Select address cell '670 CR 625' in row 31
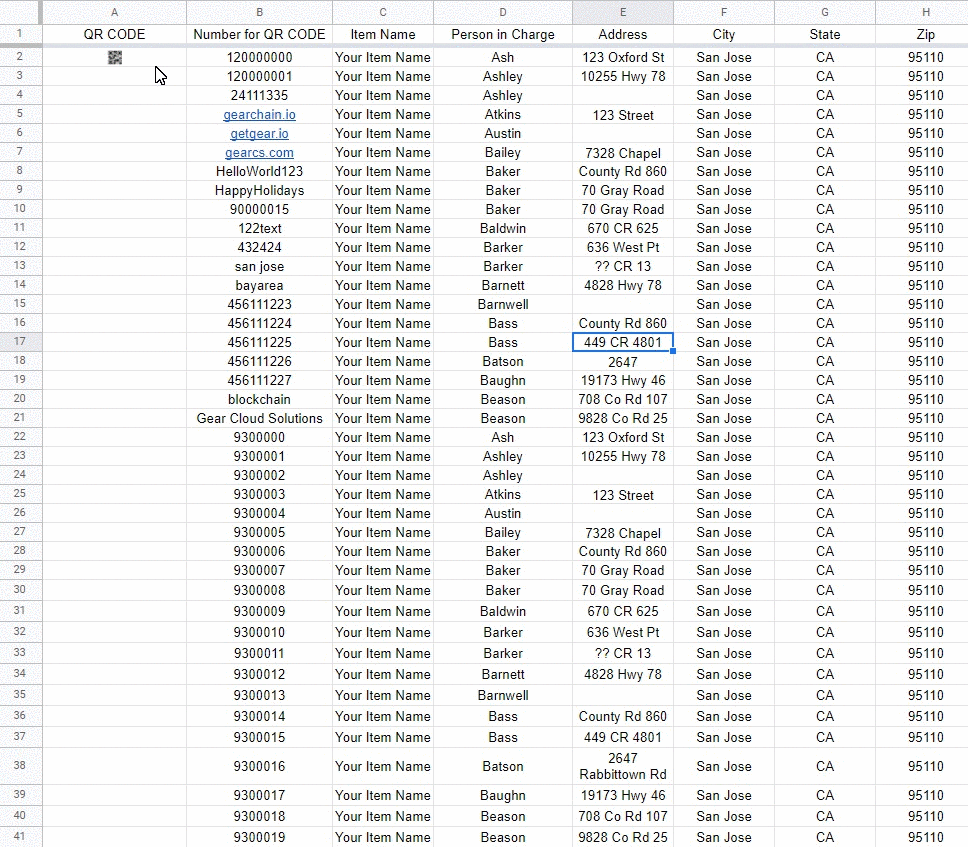 click(623, 611)
